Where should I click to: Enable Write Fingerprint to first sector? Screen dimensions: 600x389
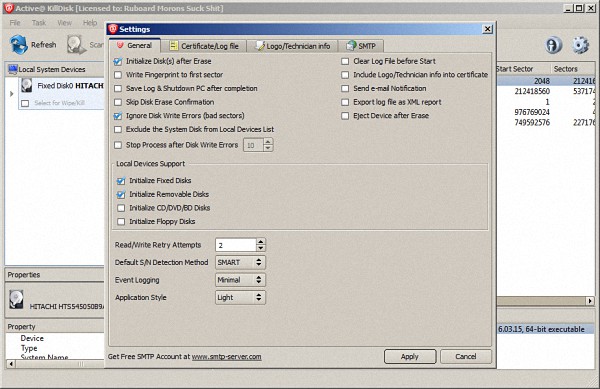pos(118,75)
